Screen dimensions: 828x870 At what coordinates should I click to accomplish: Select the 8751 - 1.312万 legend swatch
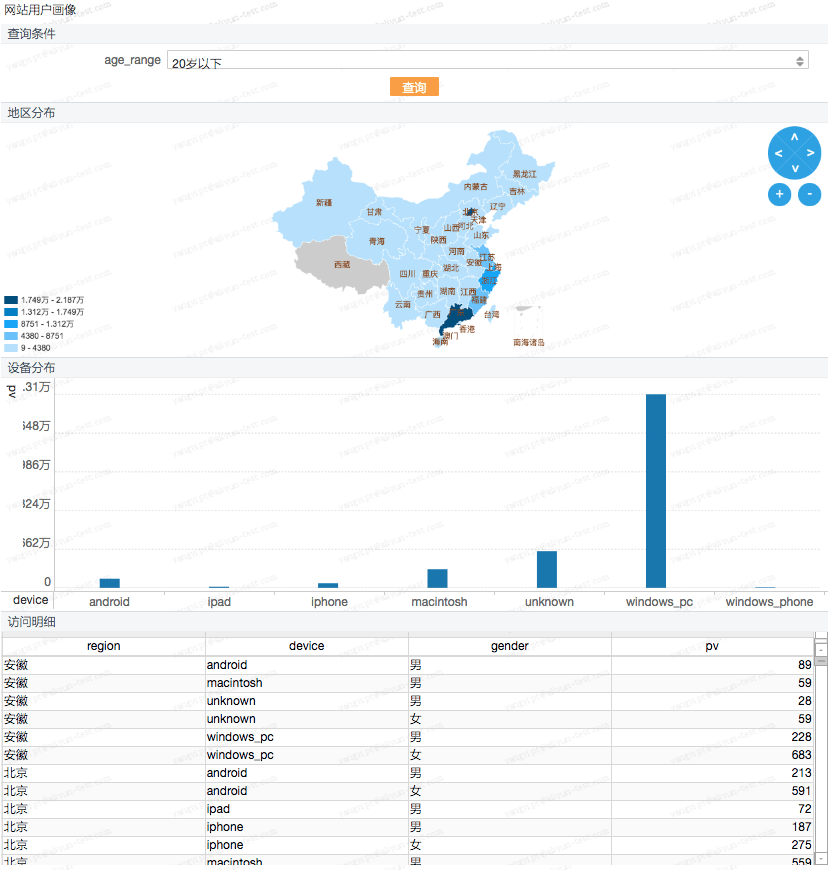(11, 324)
